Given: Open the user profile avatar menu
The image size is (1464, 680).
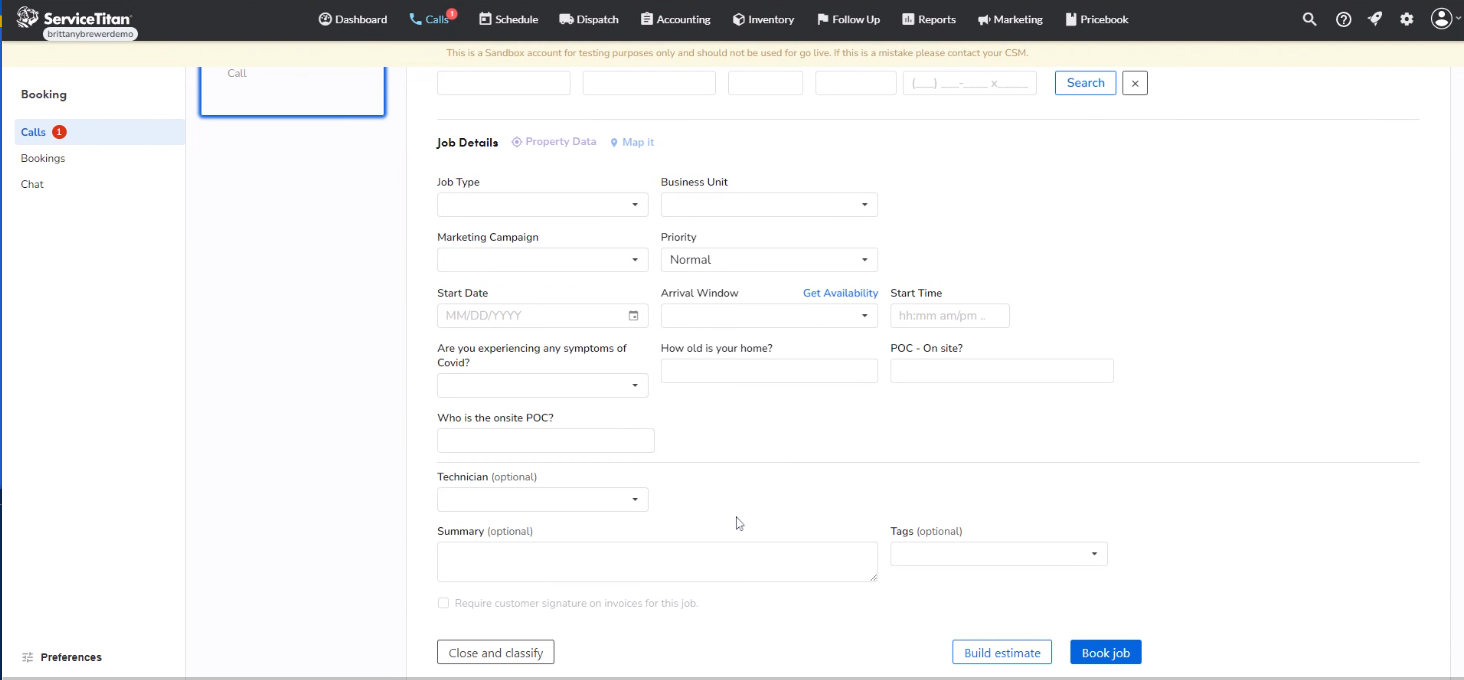Looking at the screenshot, I should click(x=1441, y=19).
